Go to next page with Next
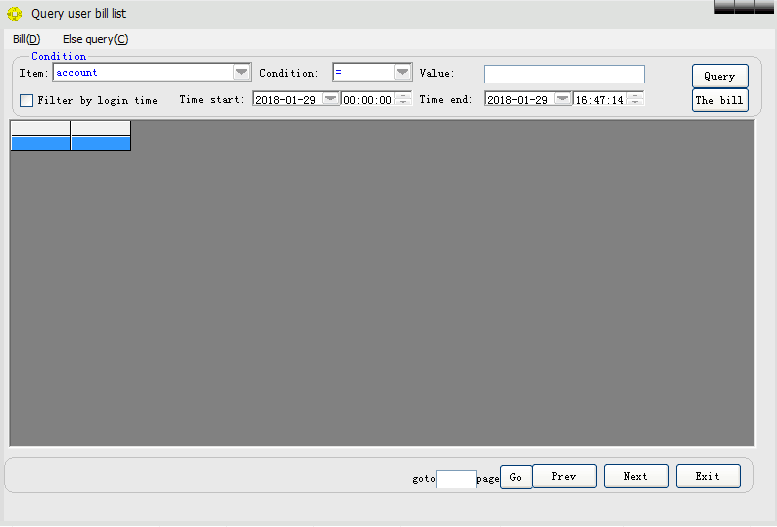Screen dimensions: 777x527 click(x=636, y=476)
